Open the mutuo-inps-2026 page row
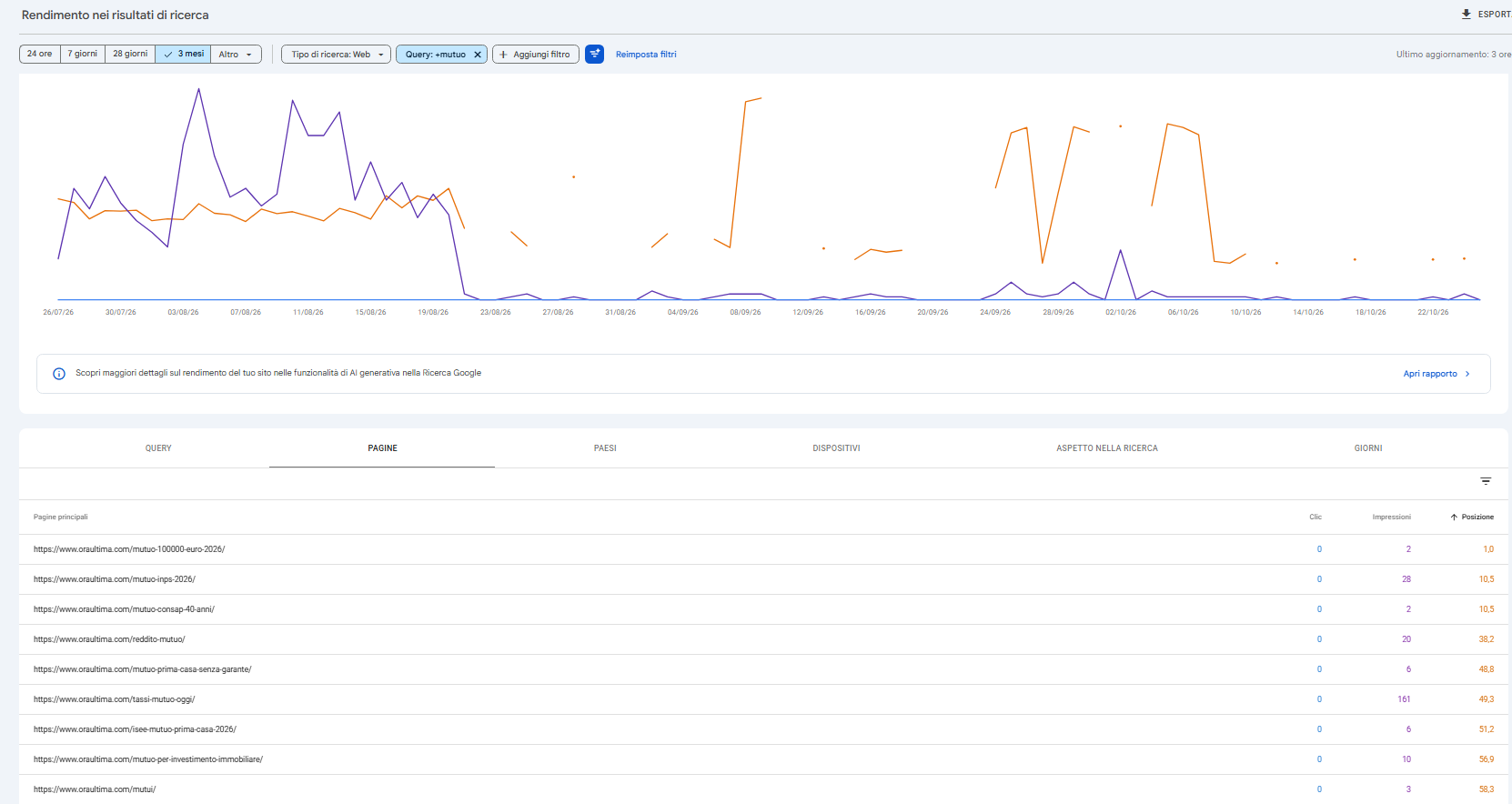Image resolution: width=1512 pixels, height=804 pixels. point(763,579)
